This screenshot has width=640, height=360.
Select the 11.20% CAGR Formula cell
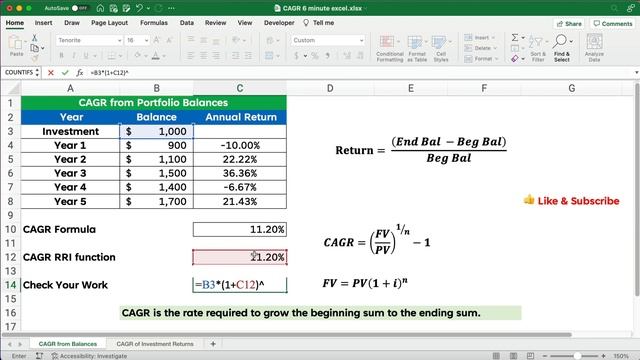click(x=240, y=229)
